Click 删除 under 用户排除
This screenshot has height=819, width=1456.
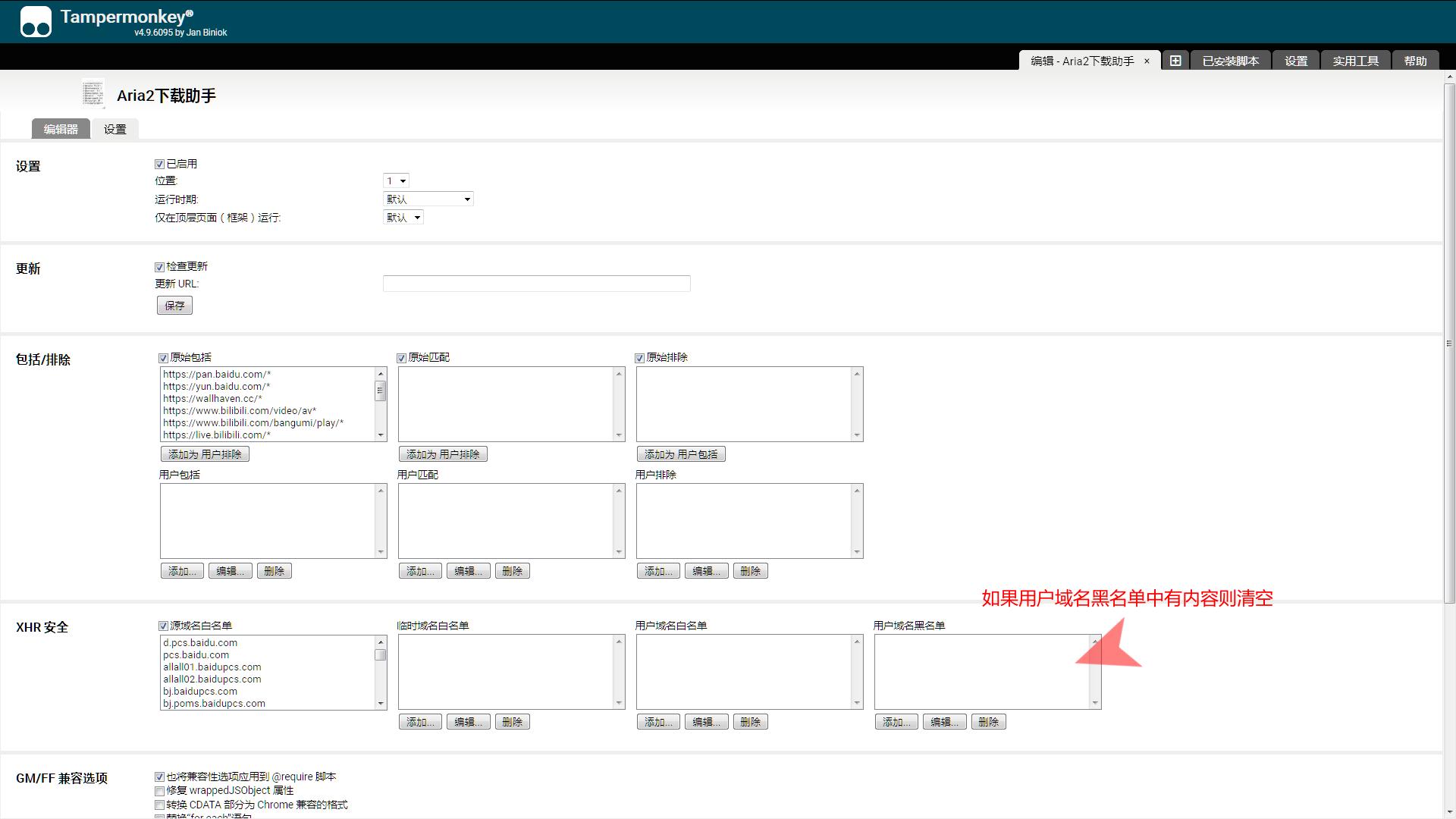point(751,571)
